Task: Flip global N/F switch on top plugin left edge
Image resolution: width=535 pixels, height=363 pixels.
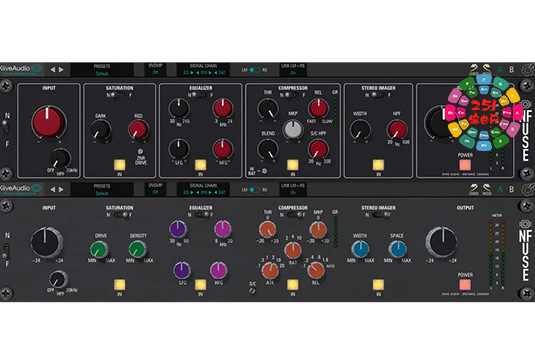Action: pyautogui.click(x=6, y=127)
